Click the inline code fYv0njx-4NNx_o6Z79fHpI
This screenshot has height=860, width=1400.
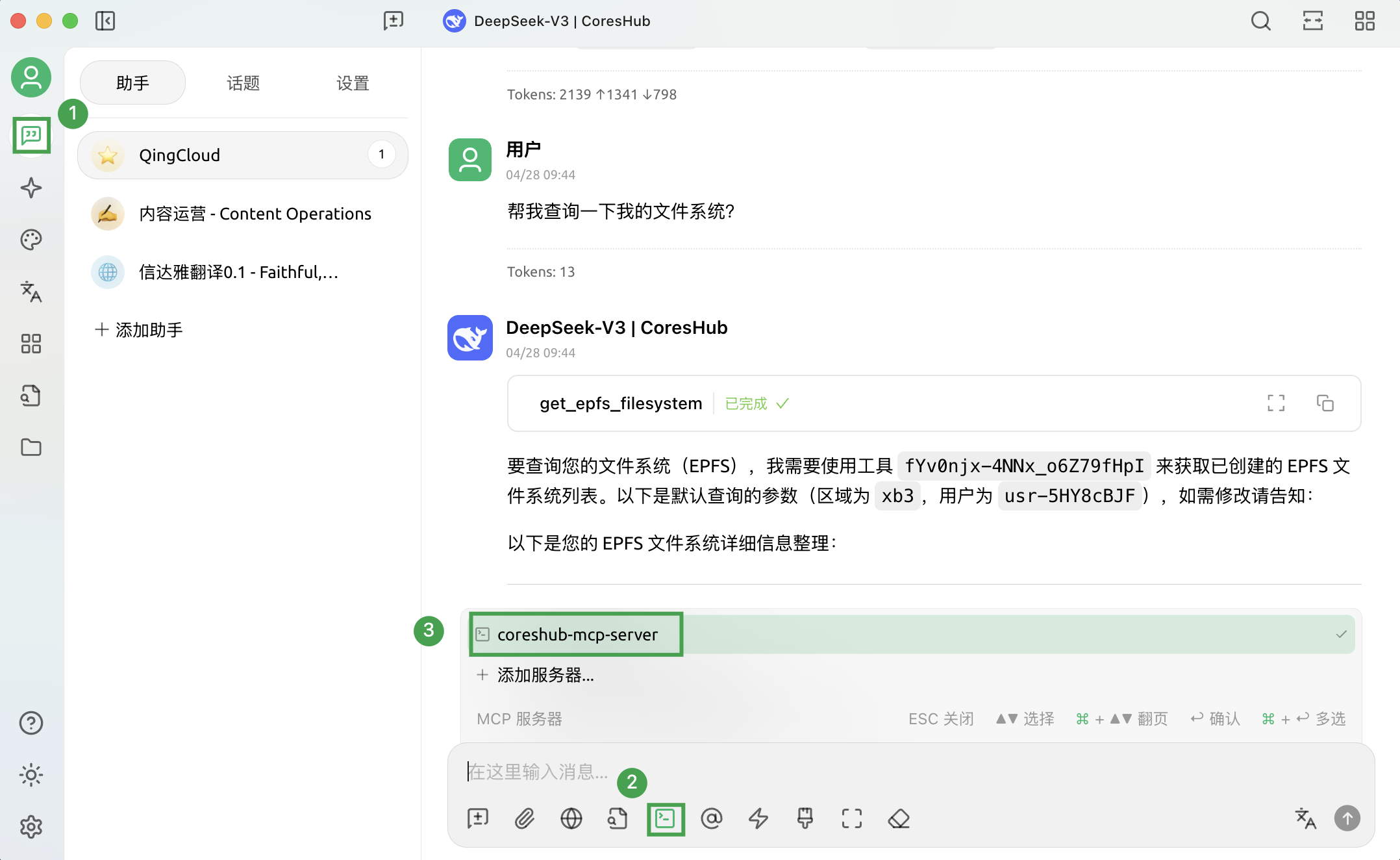click(x=1024, y=466)
